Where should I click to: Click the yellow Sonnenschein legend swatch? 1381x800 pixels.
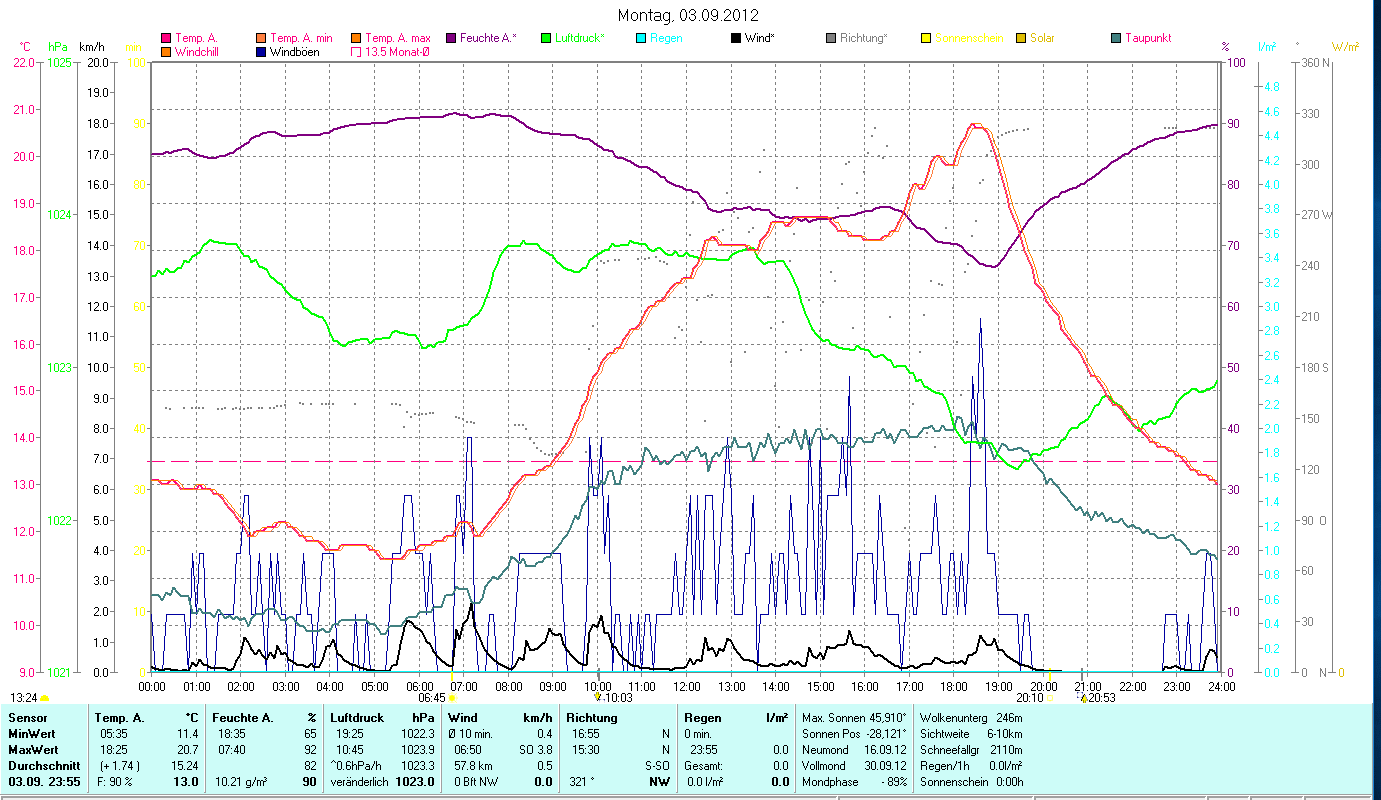(x=925, y=39)
